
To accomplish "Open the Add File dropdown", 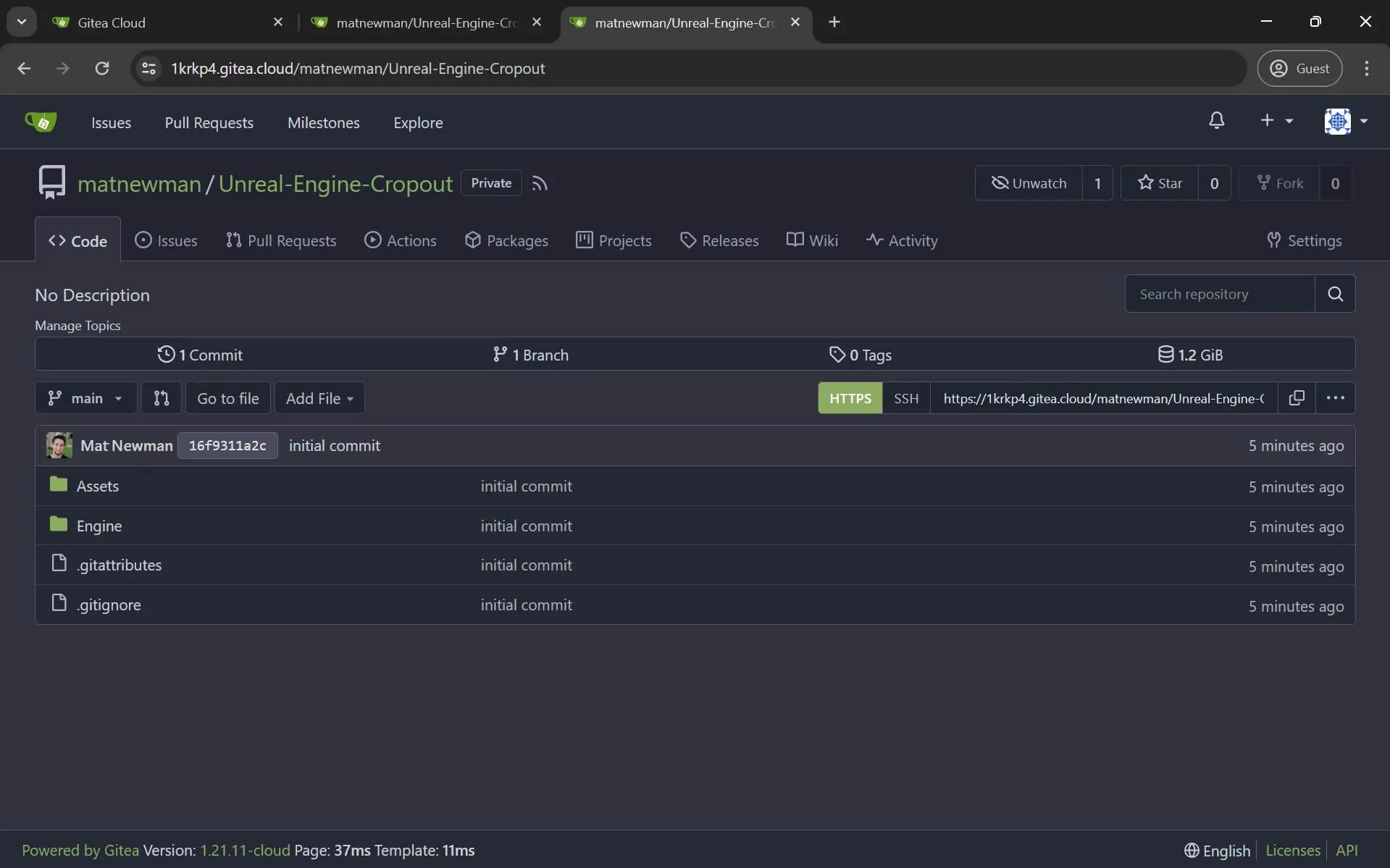I will pyautogui.click(x=319, y=397).
